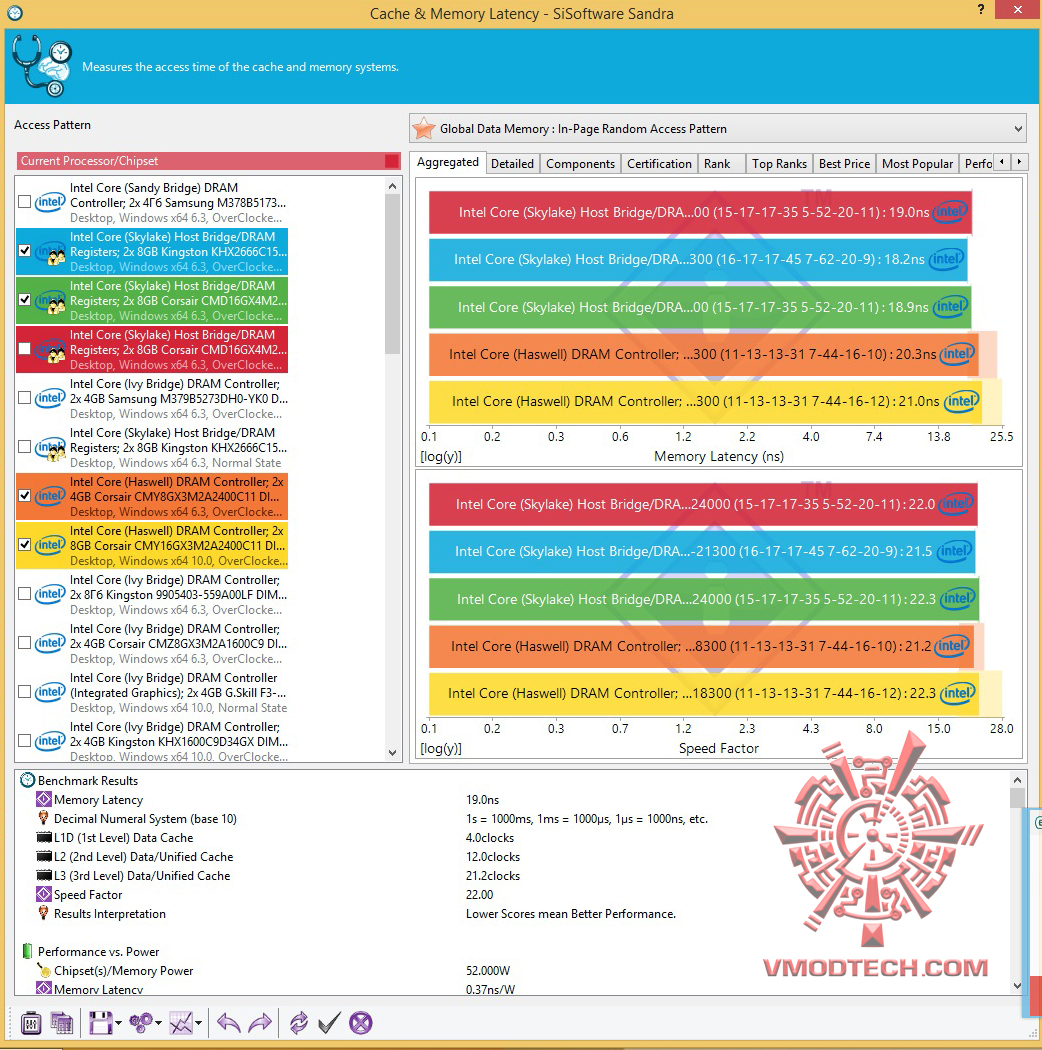Open the gears icon dropdown arrow

click(x=159, y=1023)
